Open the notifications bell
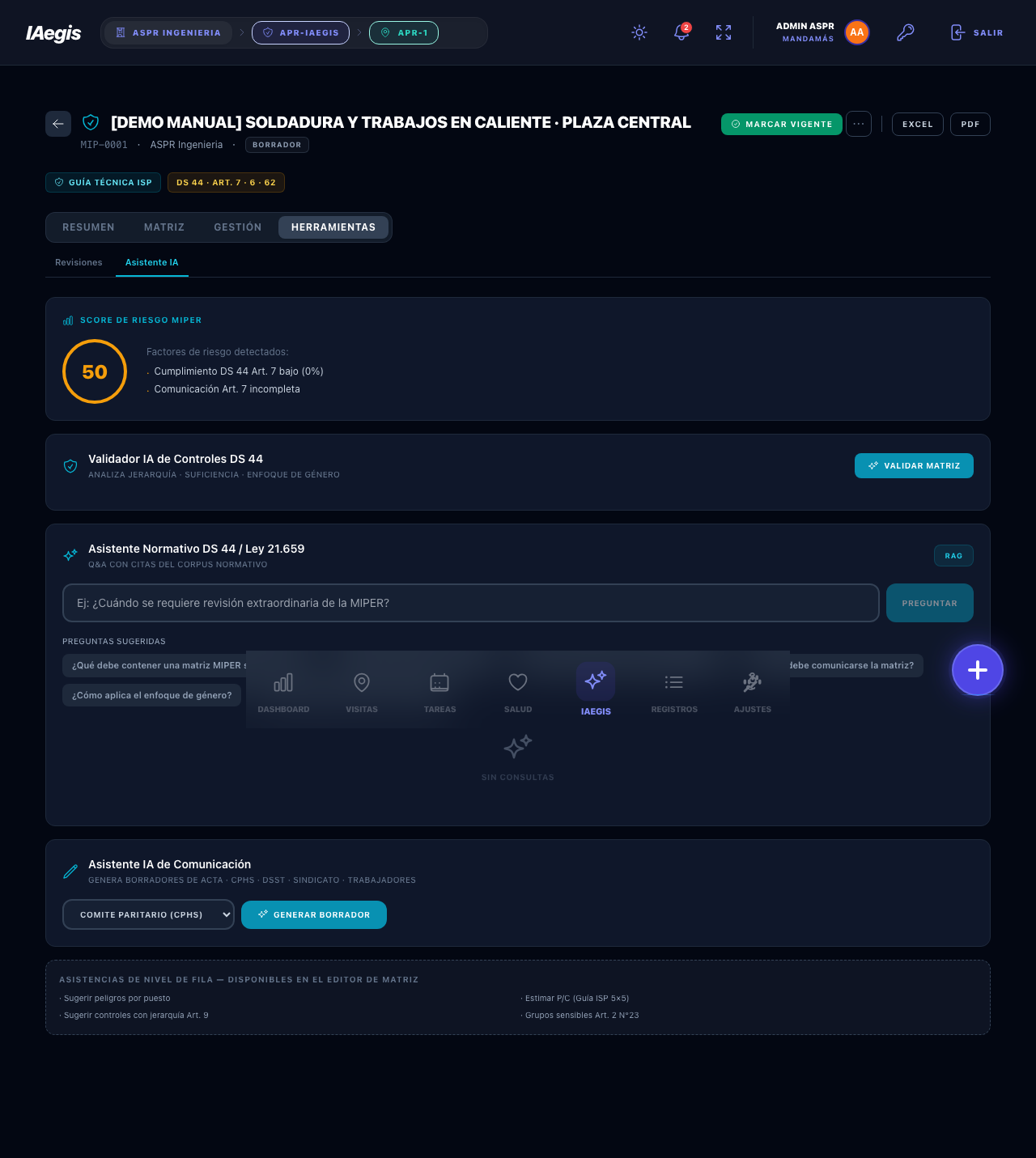The image size is (1036, 1158). coord(681,32)
